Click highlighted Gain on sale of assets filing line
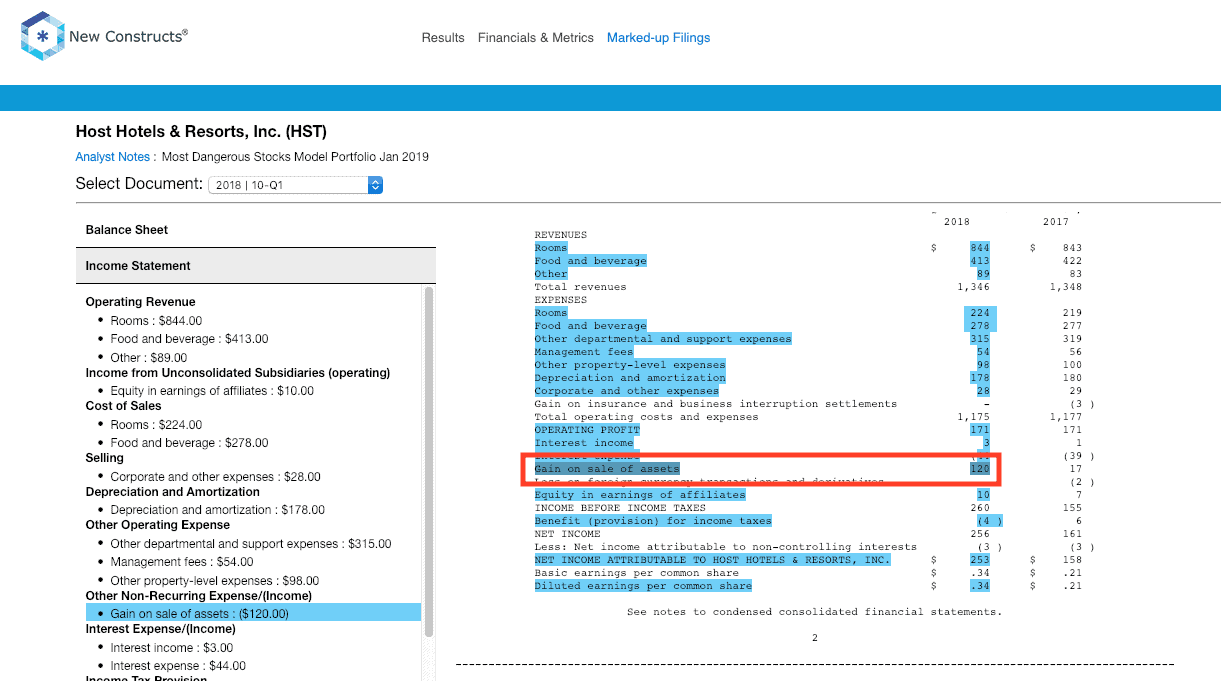This screenshot has height=681, width=1221. pos(607,469)
